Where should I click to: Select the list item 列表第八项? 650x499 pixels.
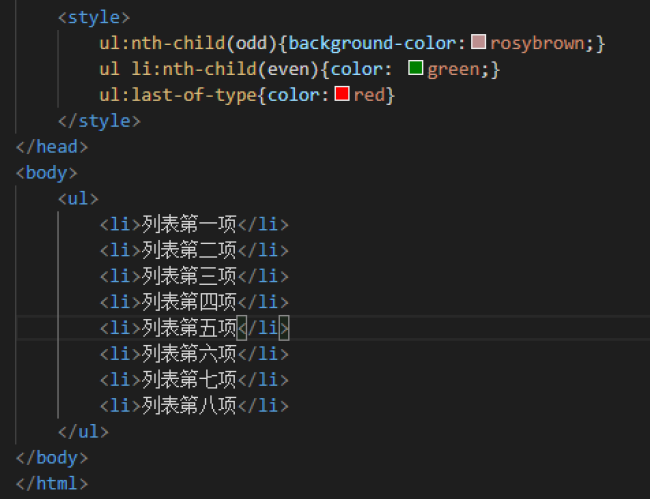(x=189, y=406)
